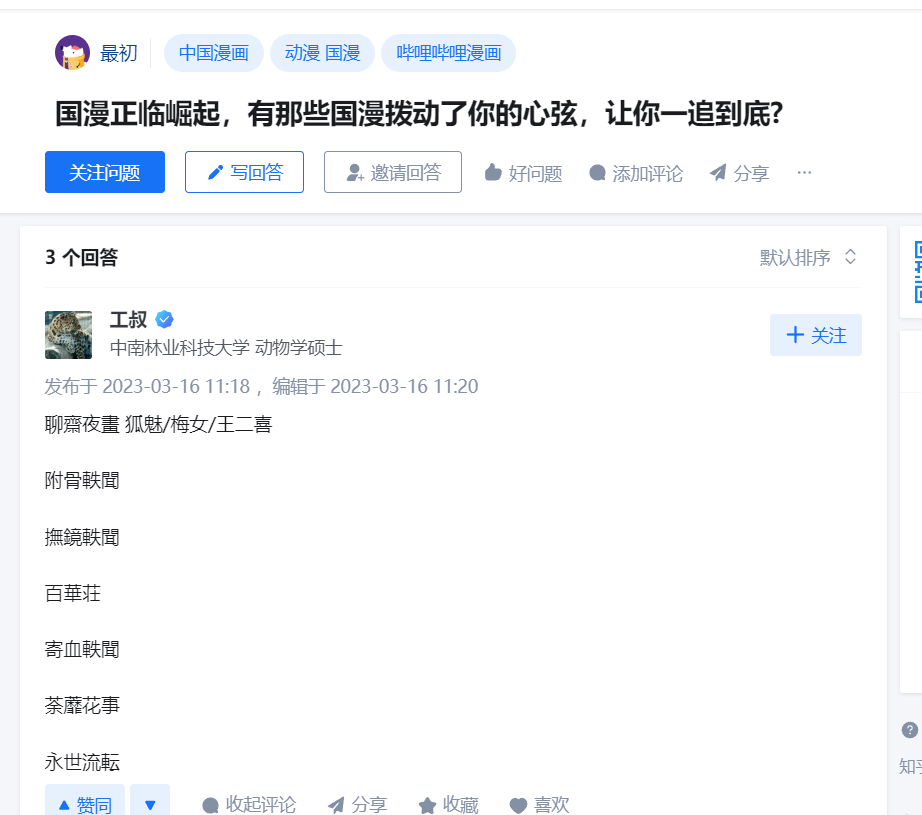Click the 邀请回答 button
The height and width of the screenshot is (815, 922).
tap(393, 172)
